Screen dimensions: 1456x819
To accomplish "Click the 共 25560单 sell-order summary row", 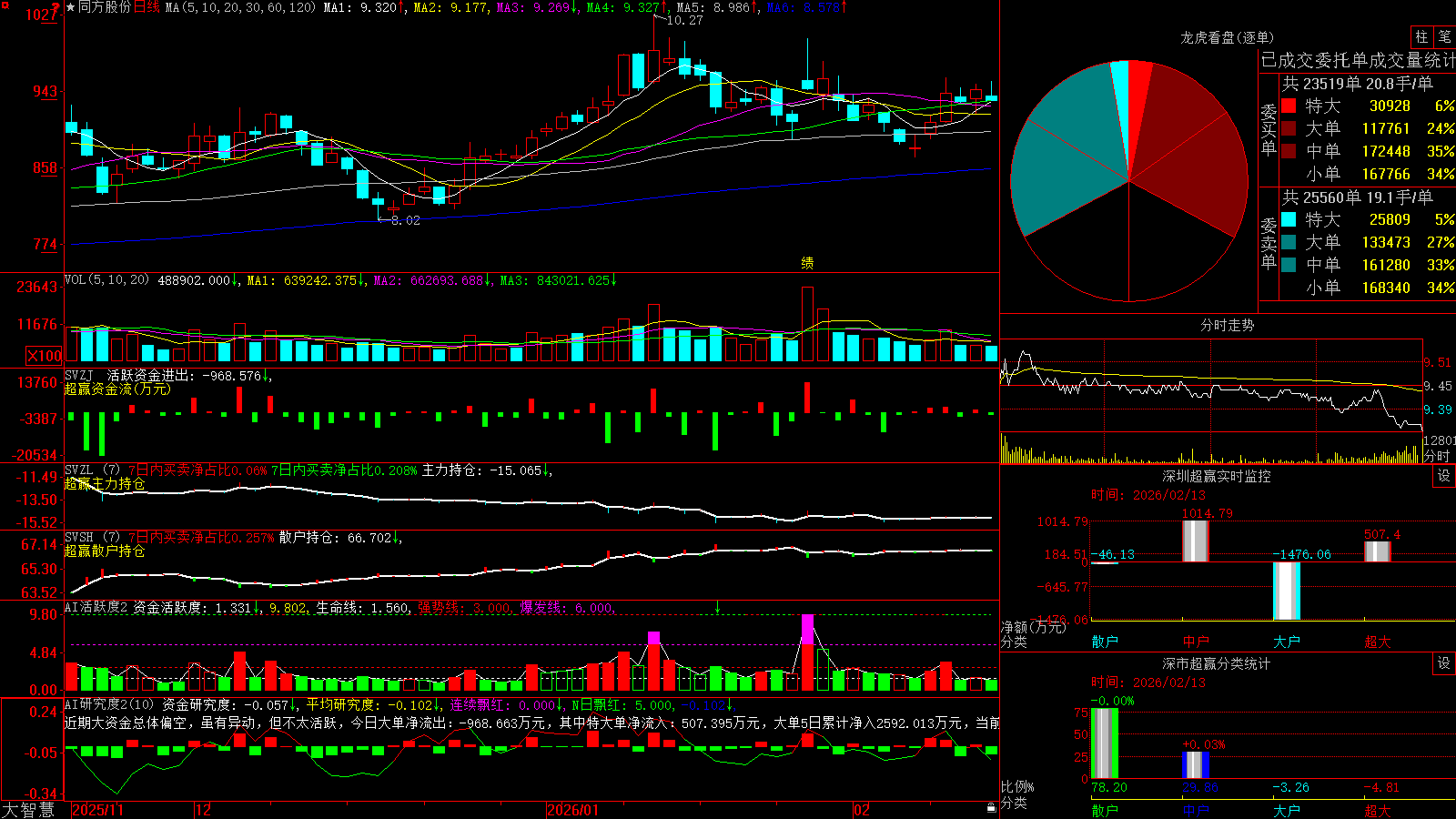I will 1357,197.
